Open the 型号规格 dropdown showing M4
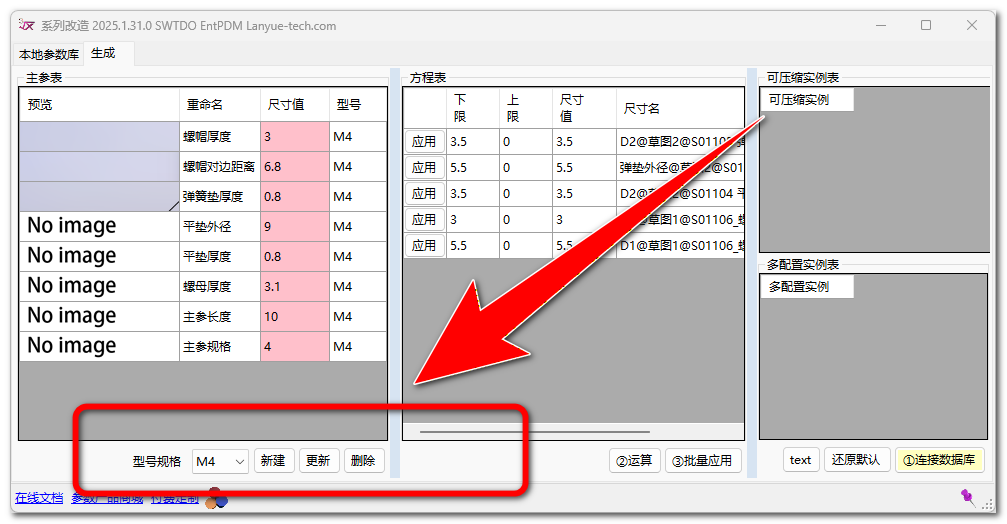 click(x=221, y=461)
